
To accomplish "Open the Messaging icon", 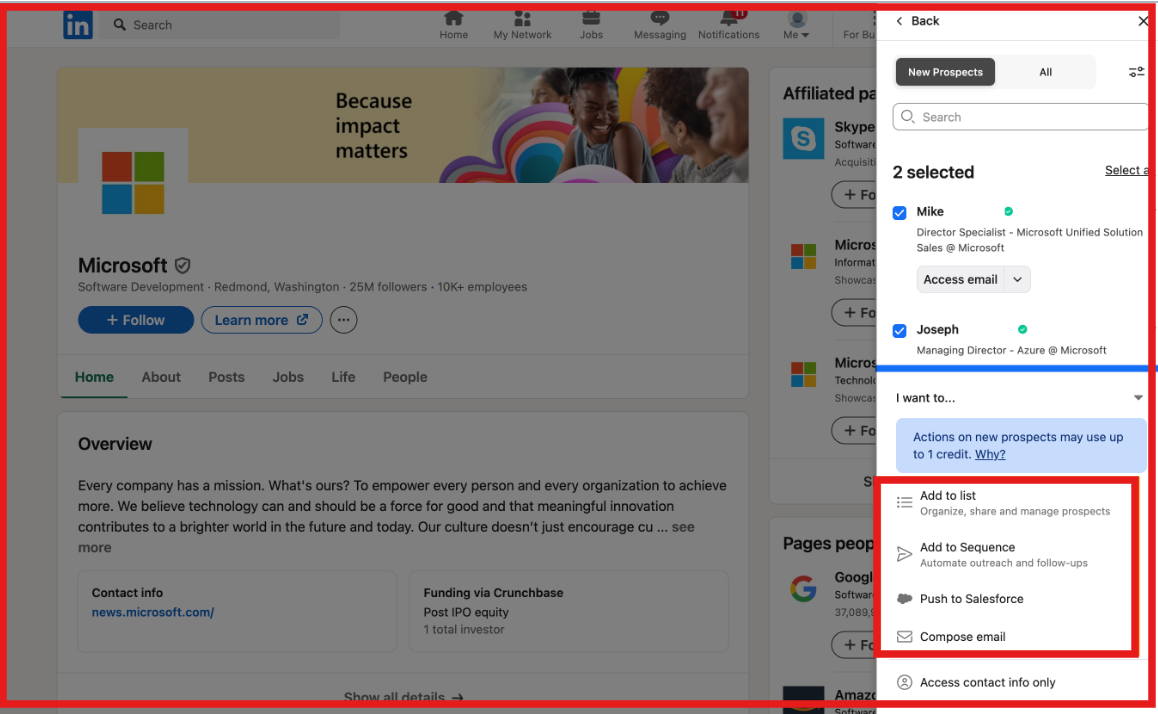I will pyautogui.click(x=659, y=20).
